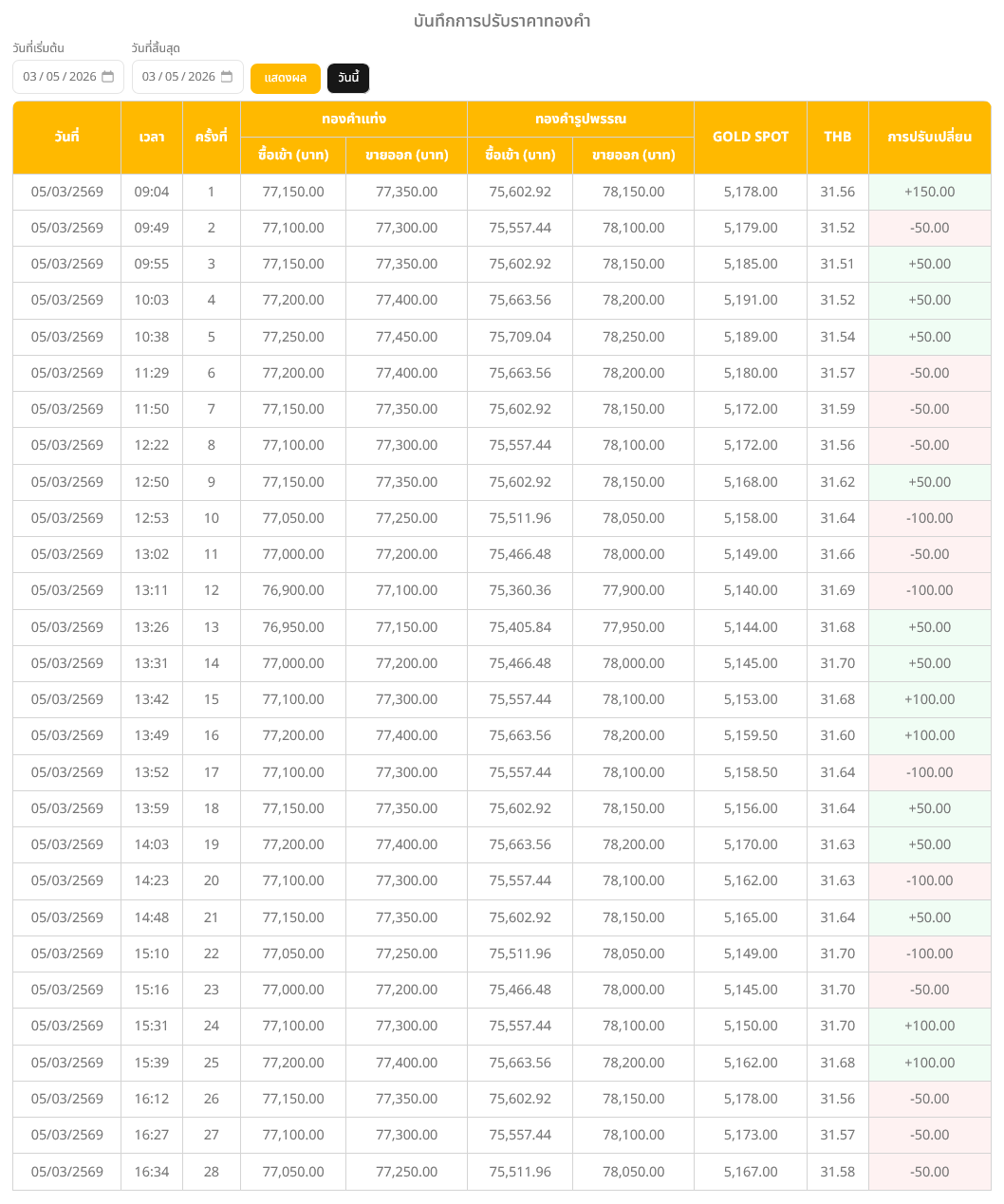
Task: Open the start date calendar picker icon
Action: pyautogui.click(x=107, y=77)
